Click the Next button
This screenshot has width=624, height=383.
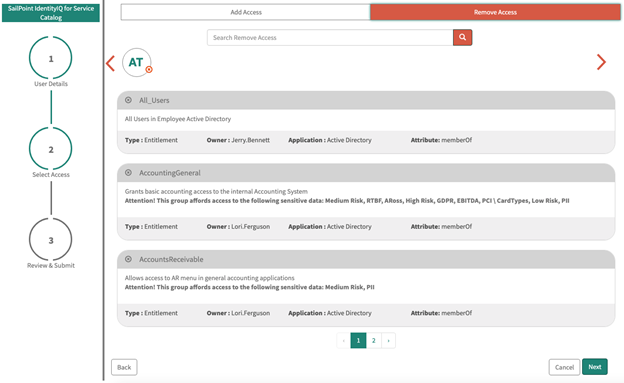[x=595, y=367]
